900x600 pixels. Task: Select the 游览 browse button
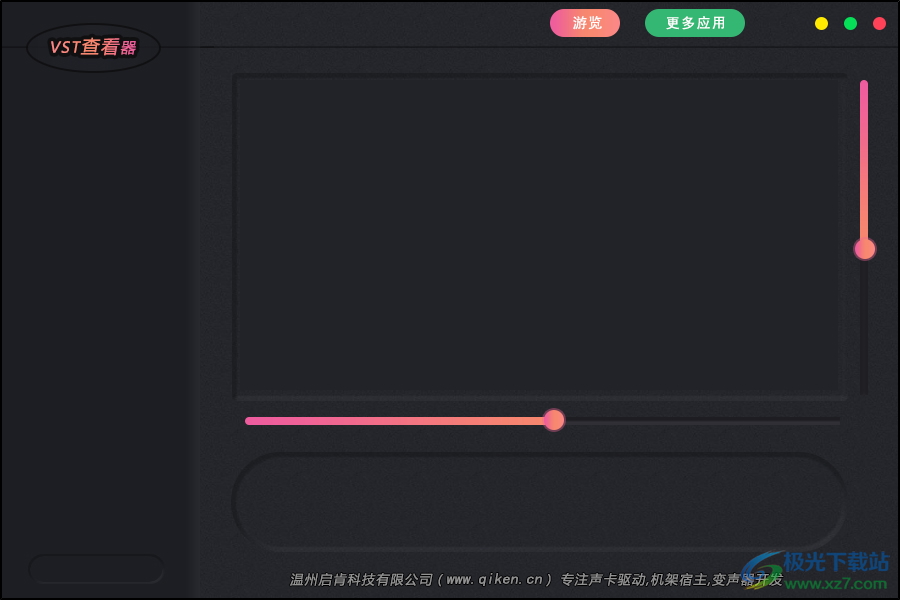click(585, 22)
